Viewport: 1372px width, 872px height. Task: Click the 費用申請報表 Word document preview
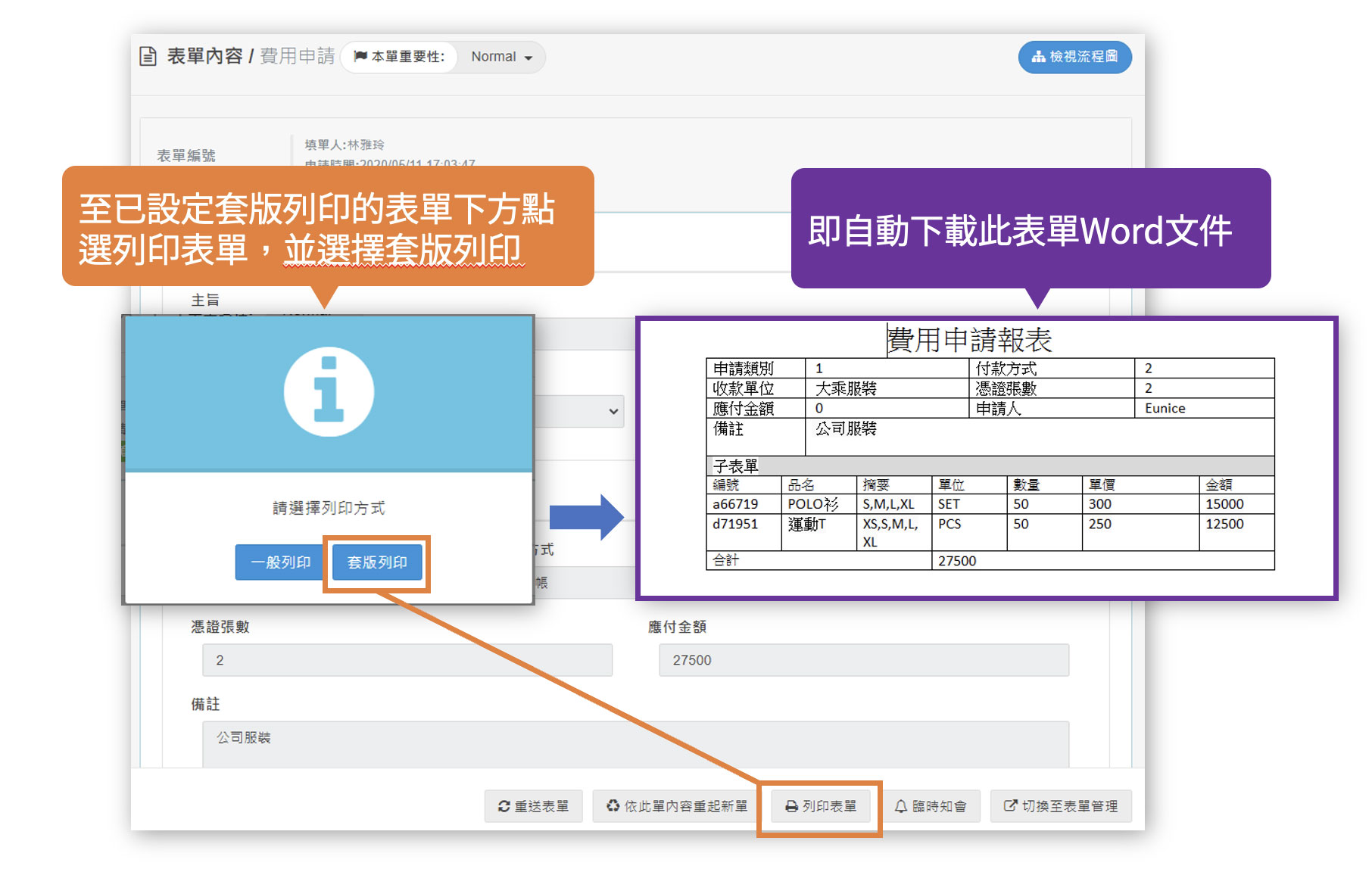[987, 458]
